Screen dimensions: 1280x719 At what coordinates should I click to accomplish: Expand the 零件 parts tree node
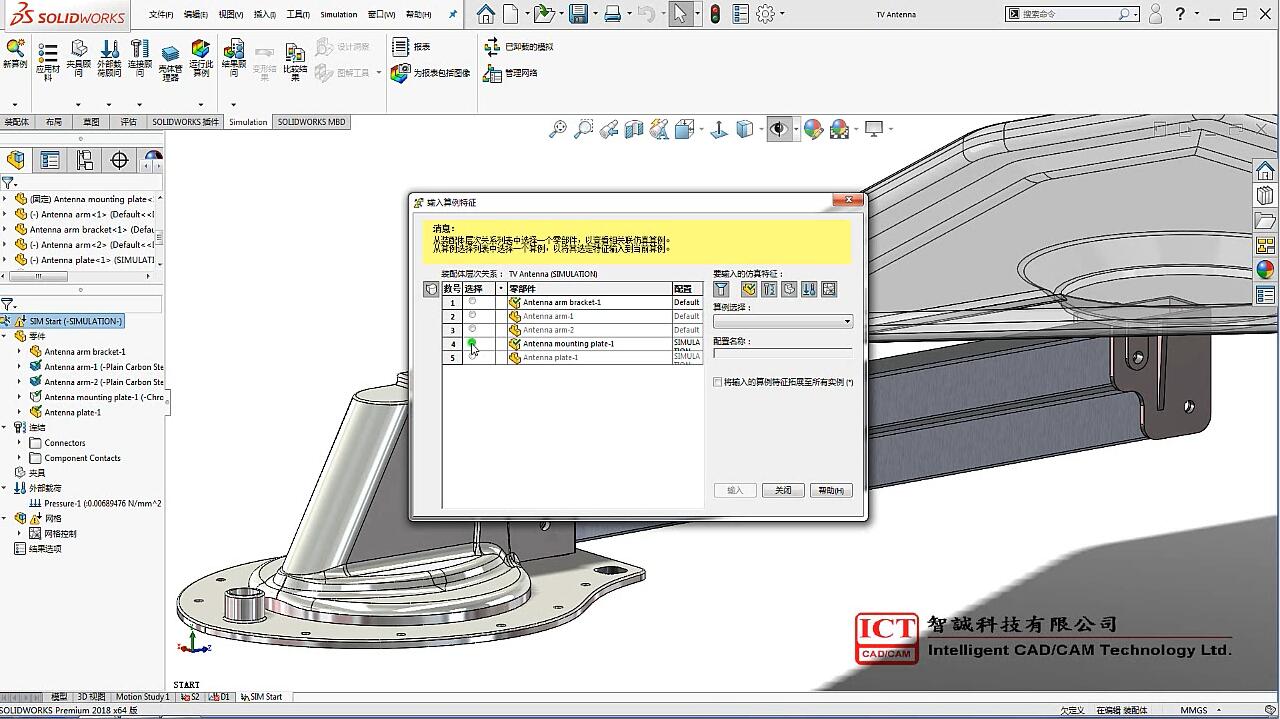click(5, 336)
